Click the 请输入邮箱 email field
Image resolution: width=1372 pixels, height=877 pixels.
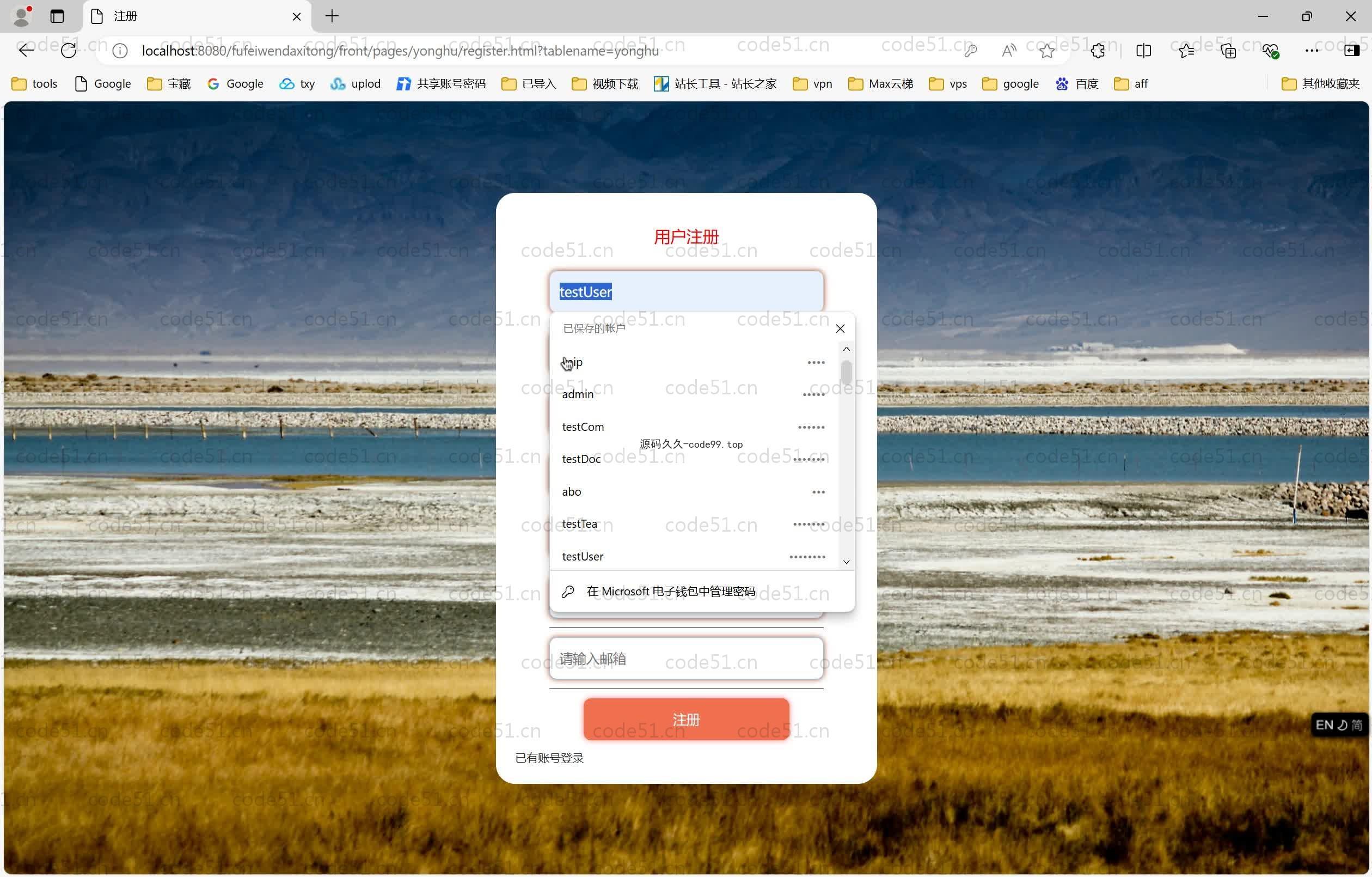[x=686, y=659]
